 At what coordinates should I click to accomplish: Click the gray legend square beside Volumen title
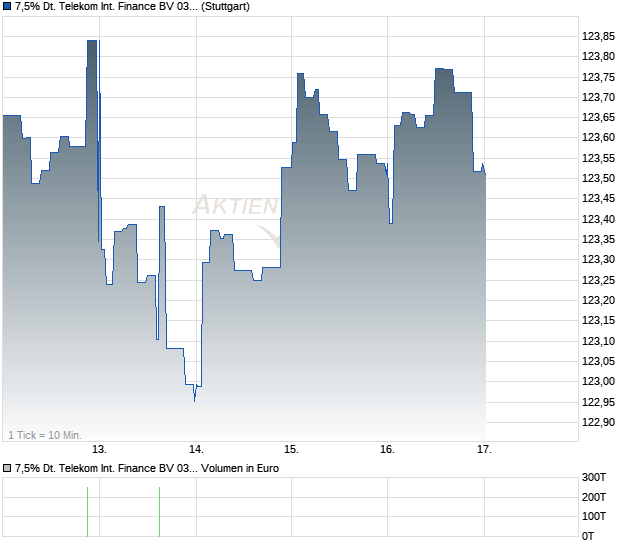(x=7, y=469)
